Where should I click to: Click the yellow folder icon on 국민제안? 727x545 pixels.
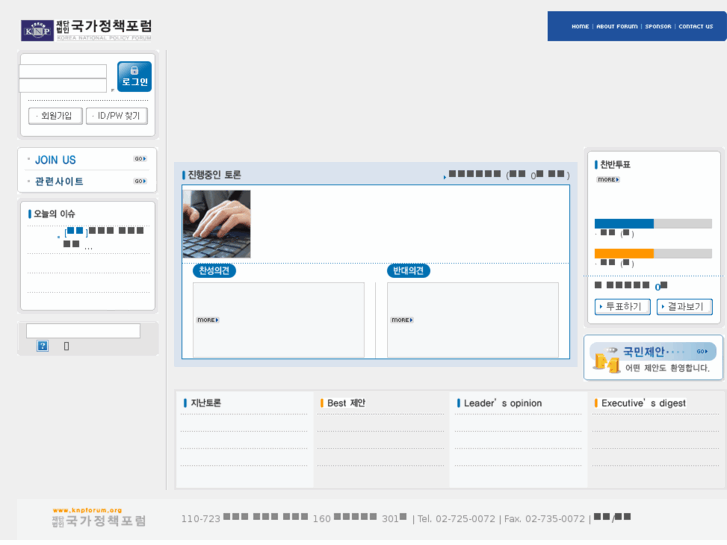coord(608,363)
